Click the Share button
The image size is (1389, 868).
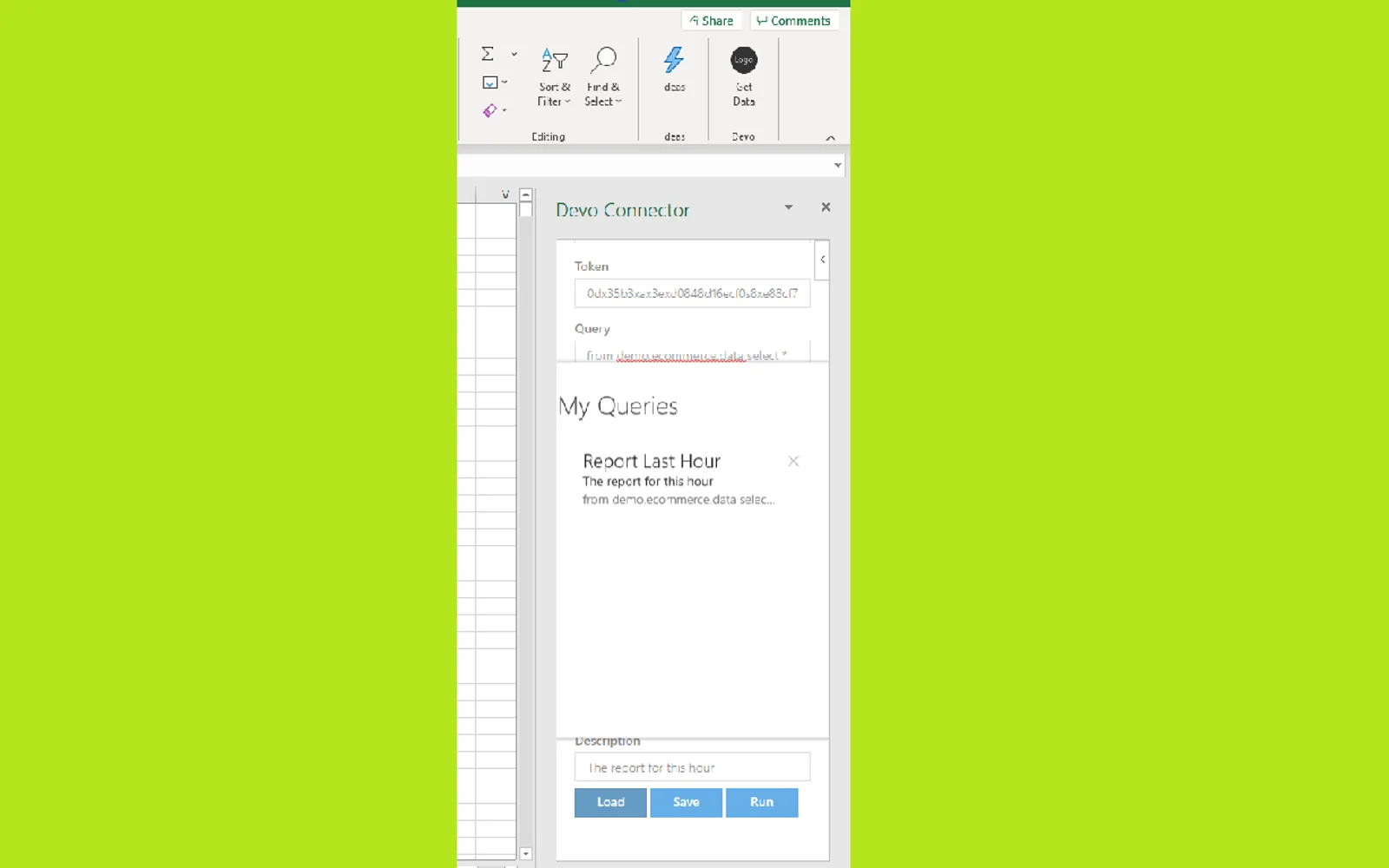[711, 21]
